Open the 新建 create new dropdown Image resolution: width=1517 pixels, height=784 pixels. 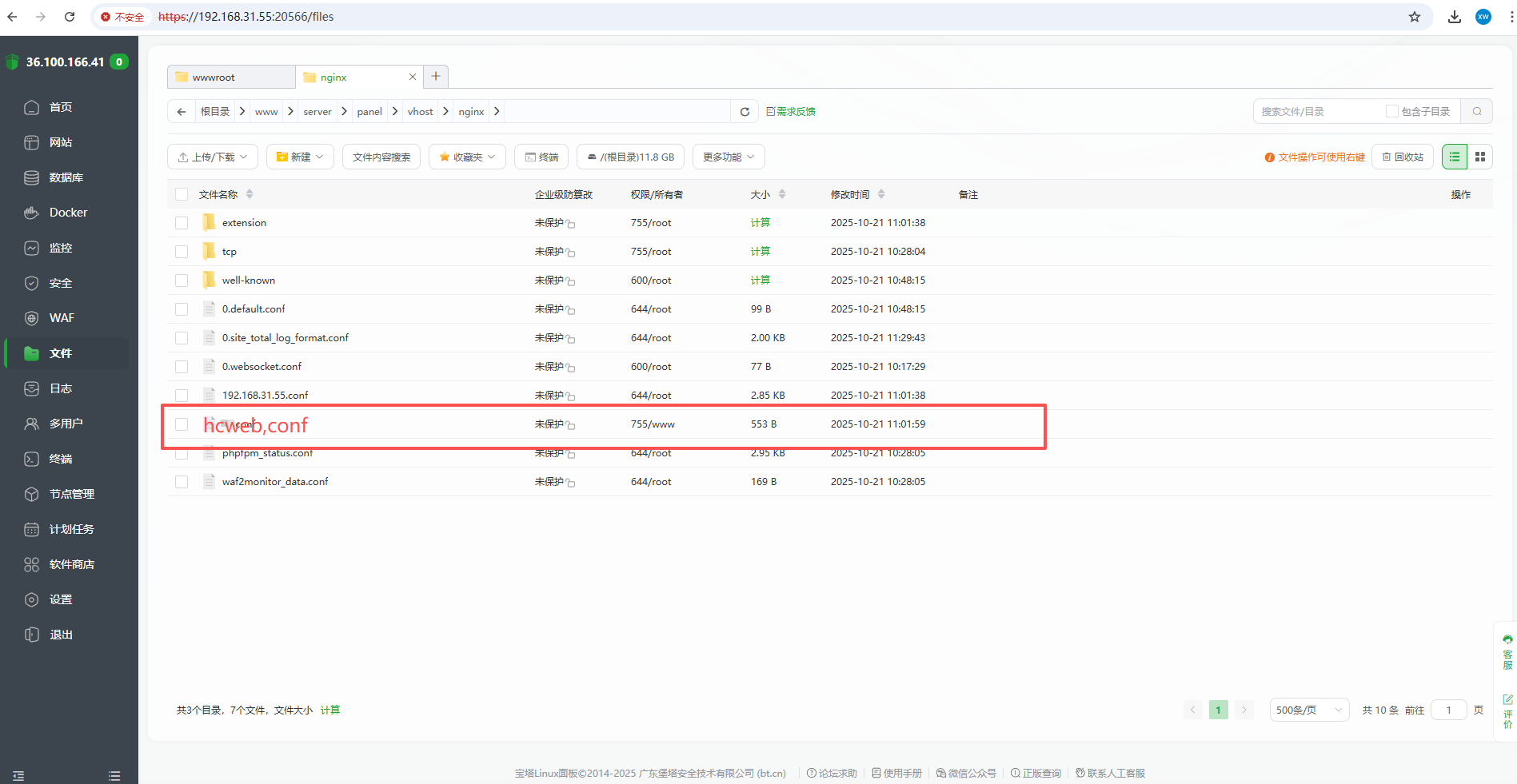(299, 157)
